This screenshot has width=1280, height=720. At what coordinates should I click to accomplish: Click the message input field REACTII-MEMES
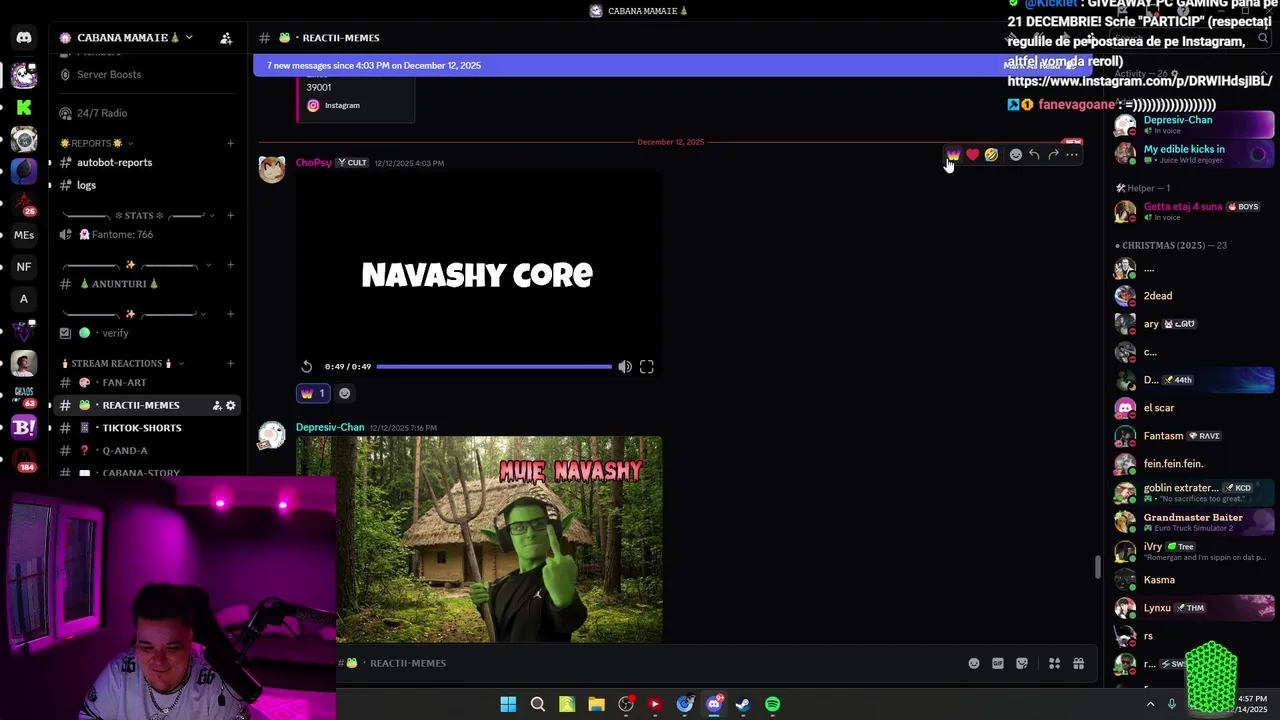(650, 663)
